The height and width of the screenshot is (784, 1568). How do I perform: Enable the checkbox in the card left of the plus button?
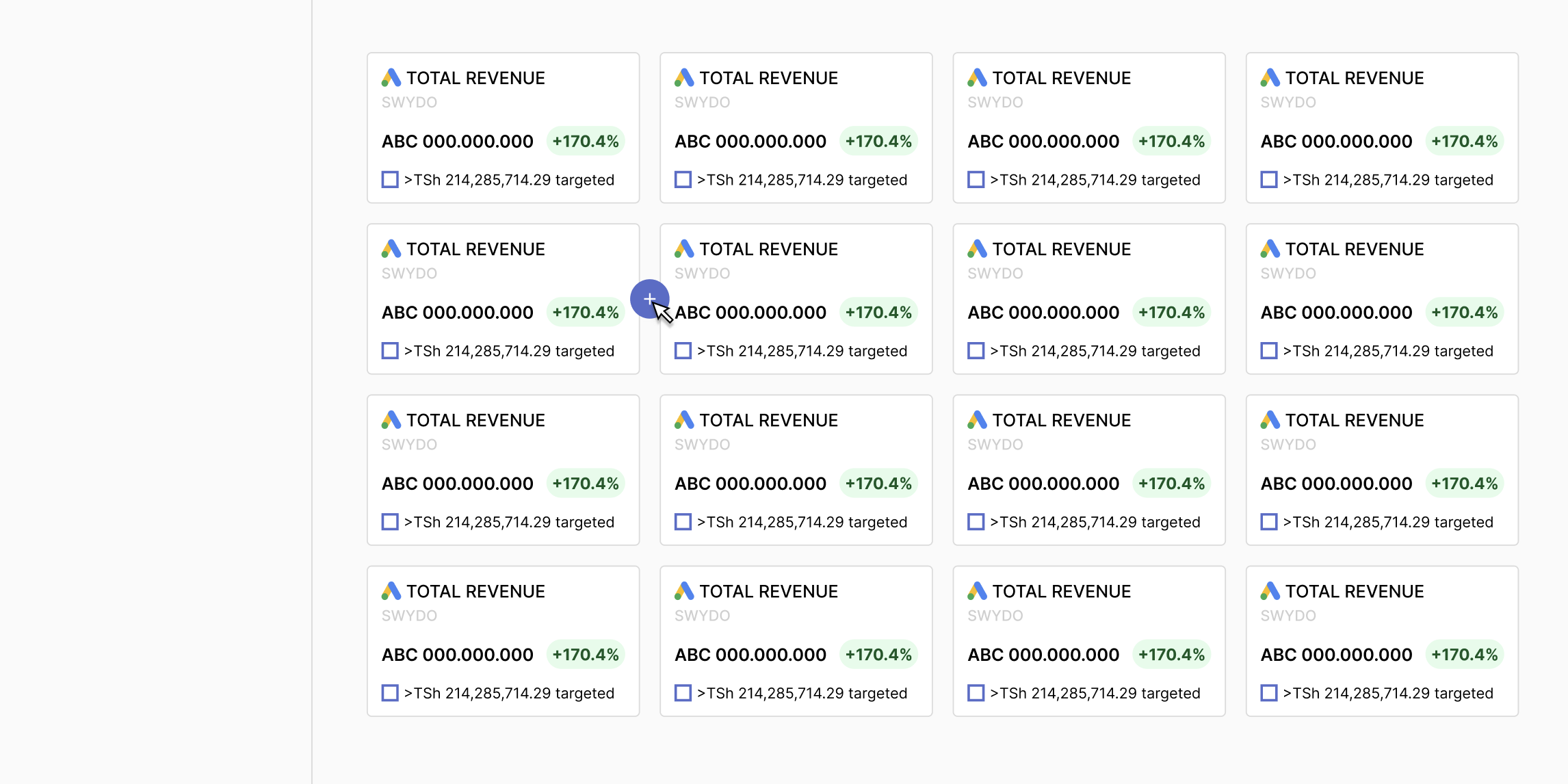point(390,351)
